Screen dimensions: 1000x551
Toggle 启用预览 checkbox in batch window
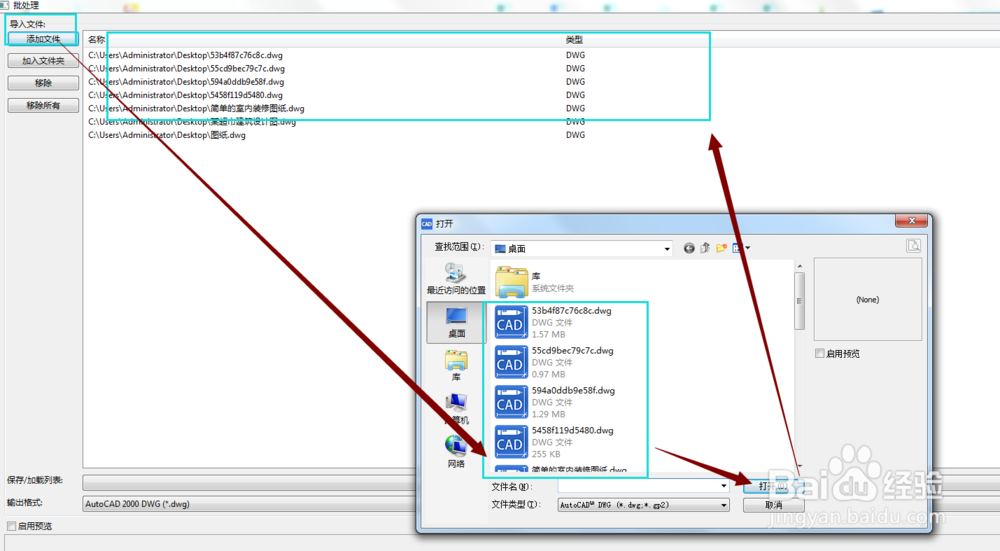11,526
